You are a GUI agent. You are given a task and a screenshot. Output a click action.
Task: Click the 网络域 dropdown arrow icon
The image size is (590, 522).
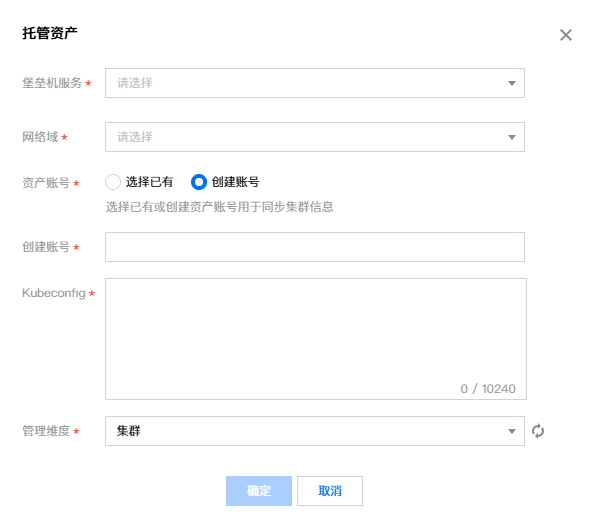tap(512, 137)
